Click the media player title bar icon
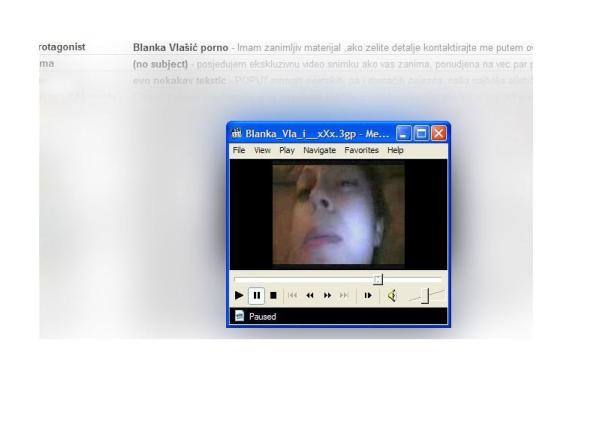The image size is (600, 433). click(x=236, y=133)
